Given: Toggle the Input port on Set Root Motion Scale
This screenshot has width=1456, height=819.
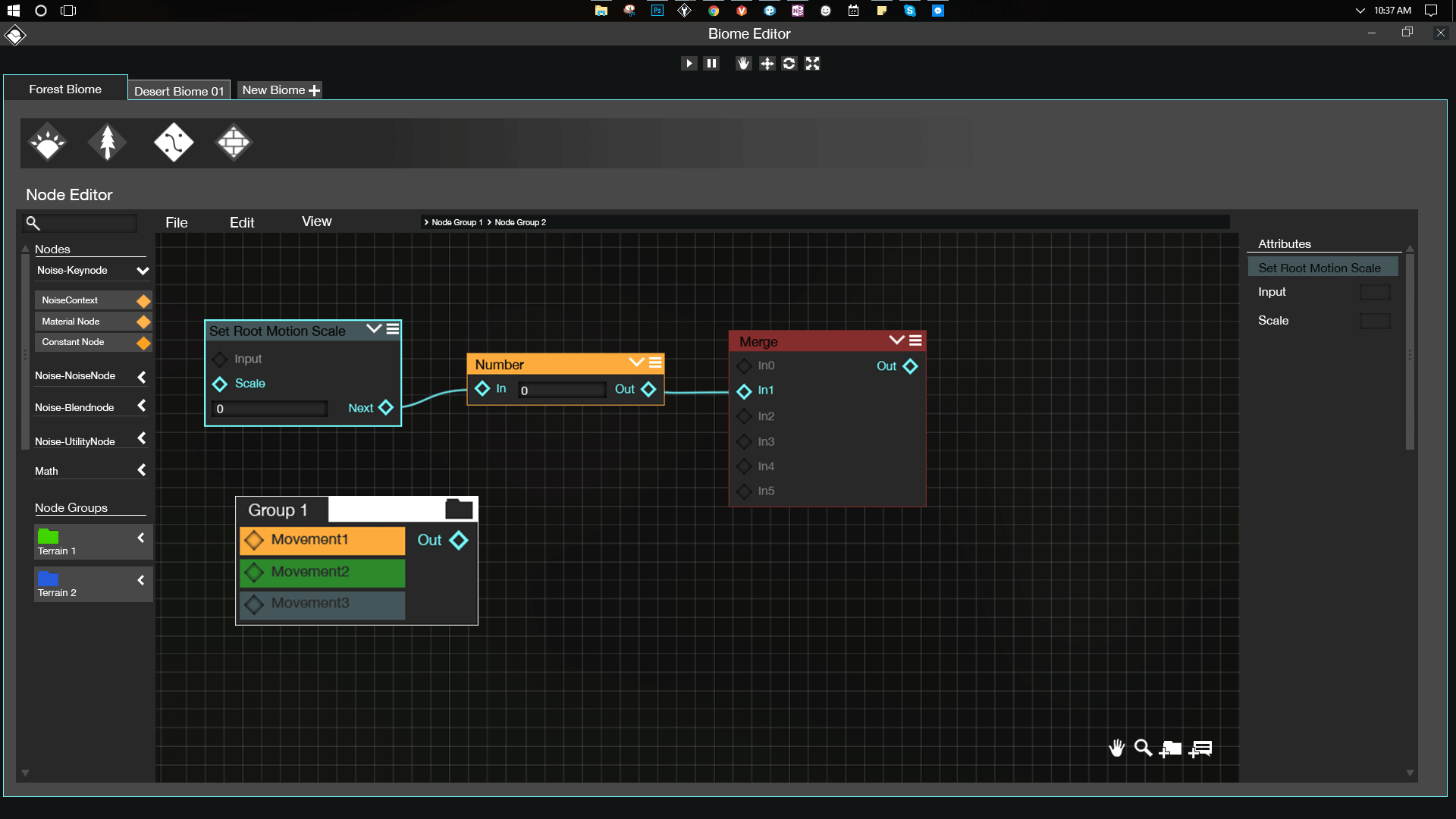Looking at the screenshot, I should pos(220,359).
